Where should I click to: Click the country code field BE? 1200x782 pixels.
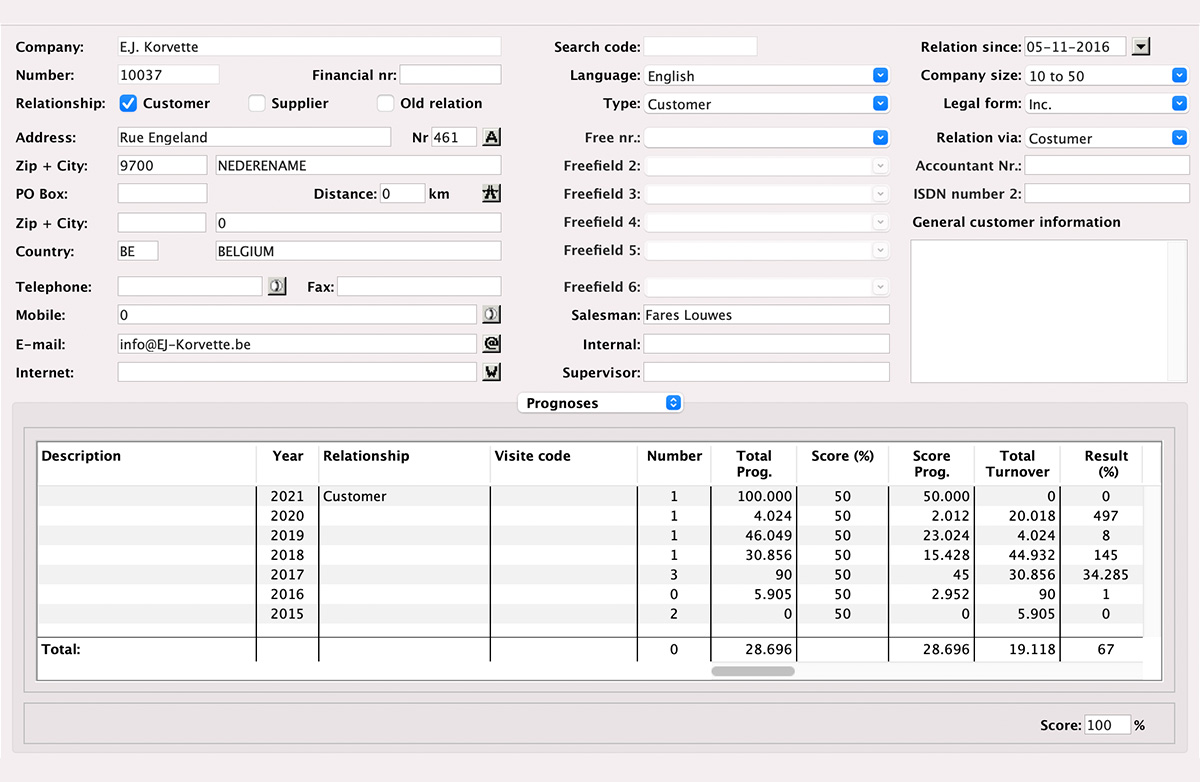pyautogui.click(x=138, y=251)
